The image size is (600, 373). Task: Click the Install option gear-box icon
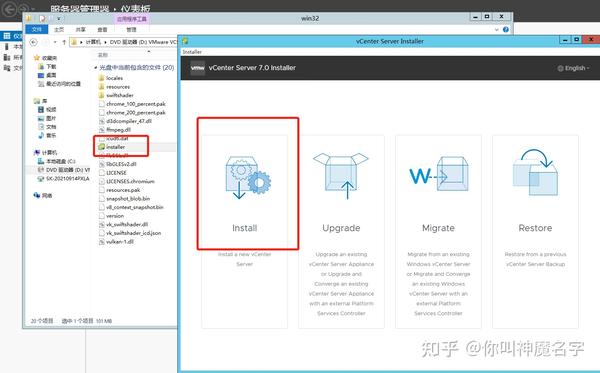[248, 178]
